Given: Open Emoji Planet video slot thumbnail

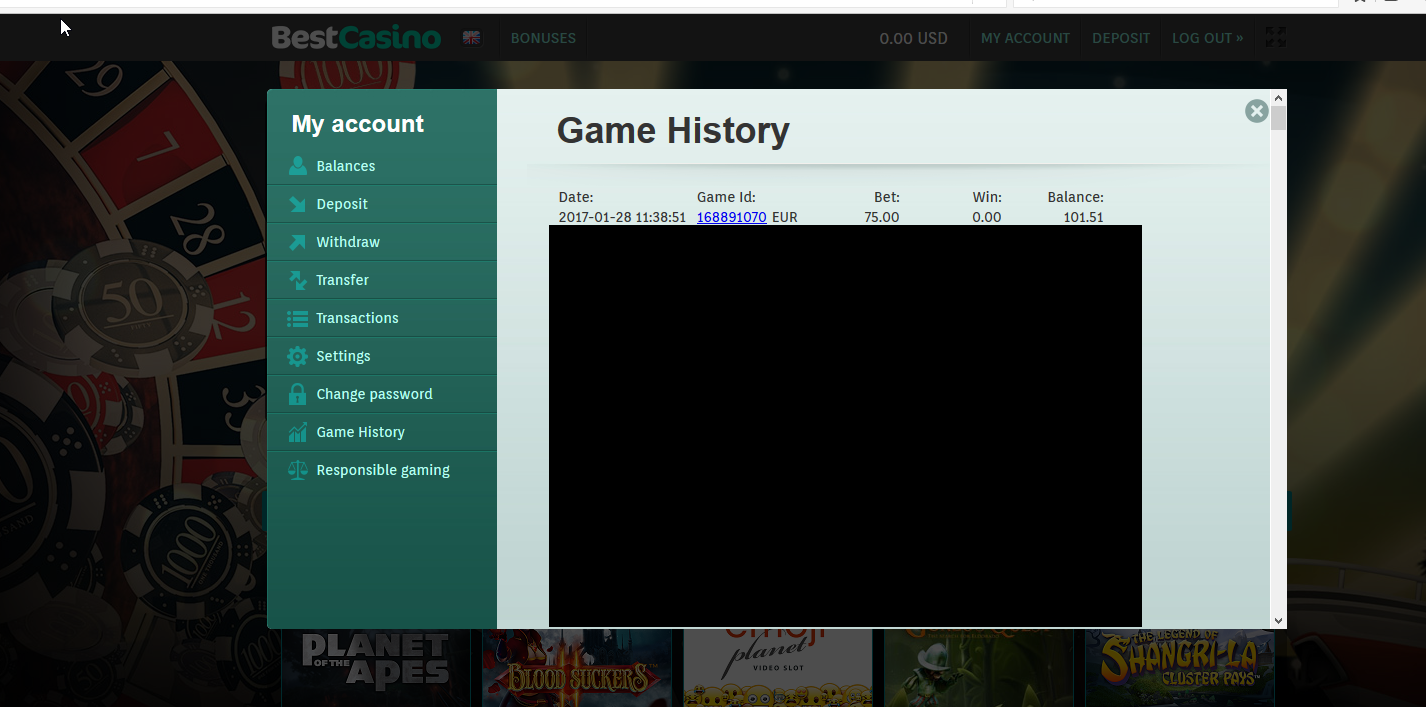Looking at the screenshot, I should [x=778, y=667].
